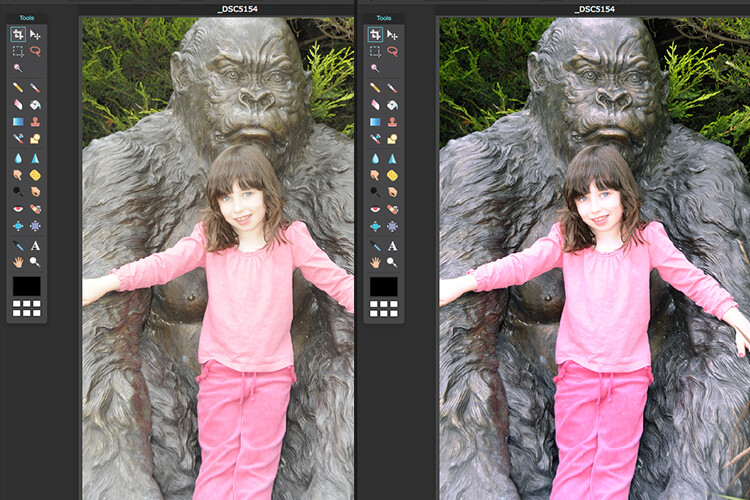Choose the blue Bloat tool in left palette
Viewport: 750px width, 500px height.
click(18, 226)
